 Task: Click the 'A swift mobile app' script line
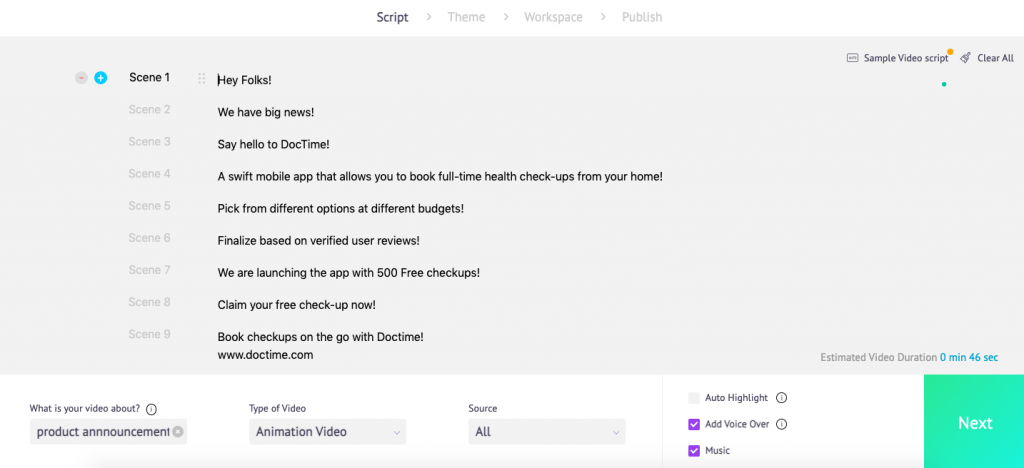pos(440,176)
